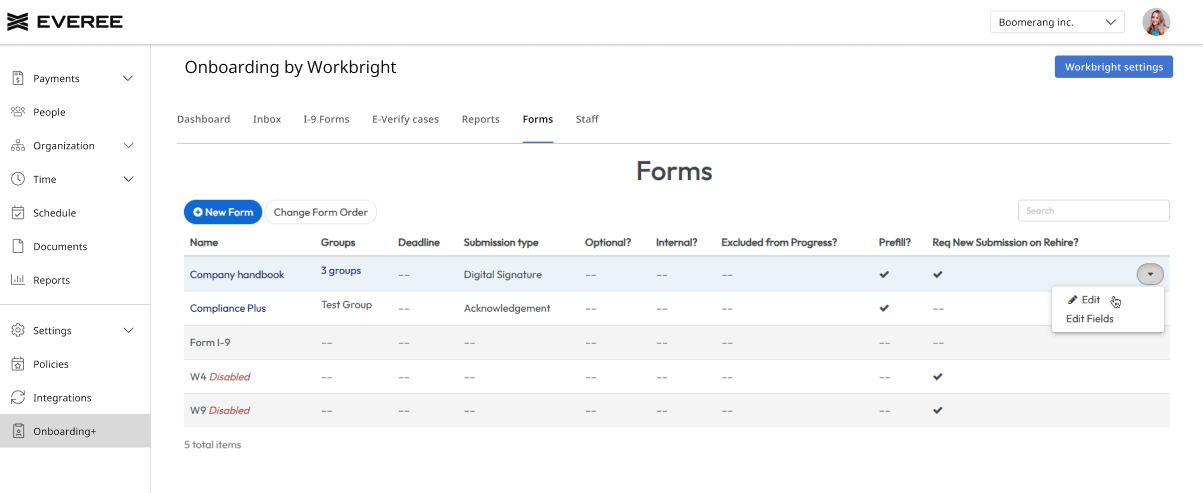
Task: Click the Acknowledgement cell
Action: [x=507, y=309]
